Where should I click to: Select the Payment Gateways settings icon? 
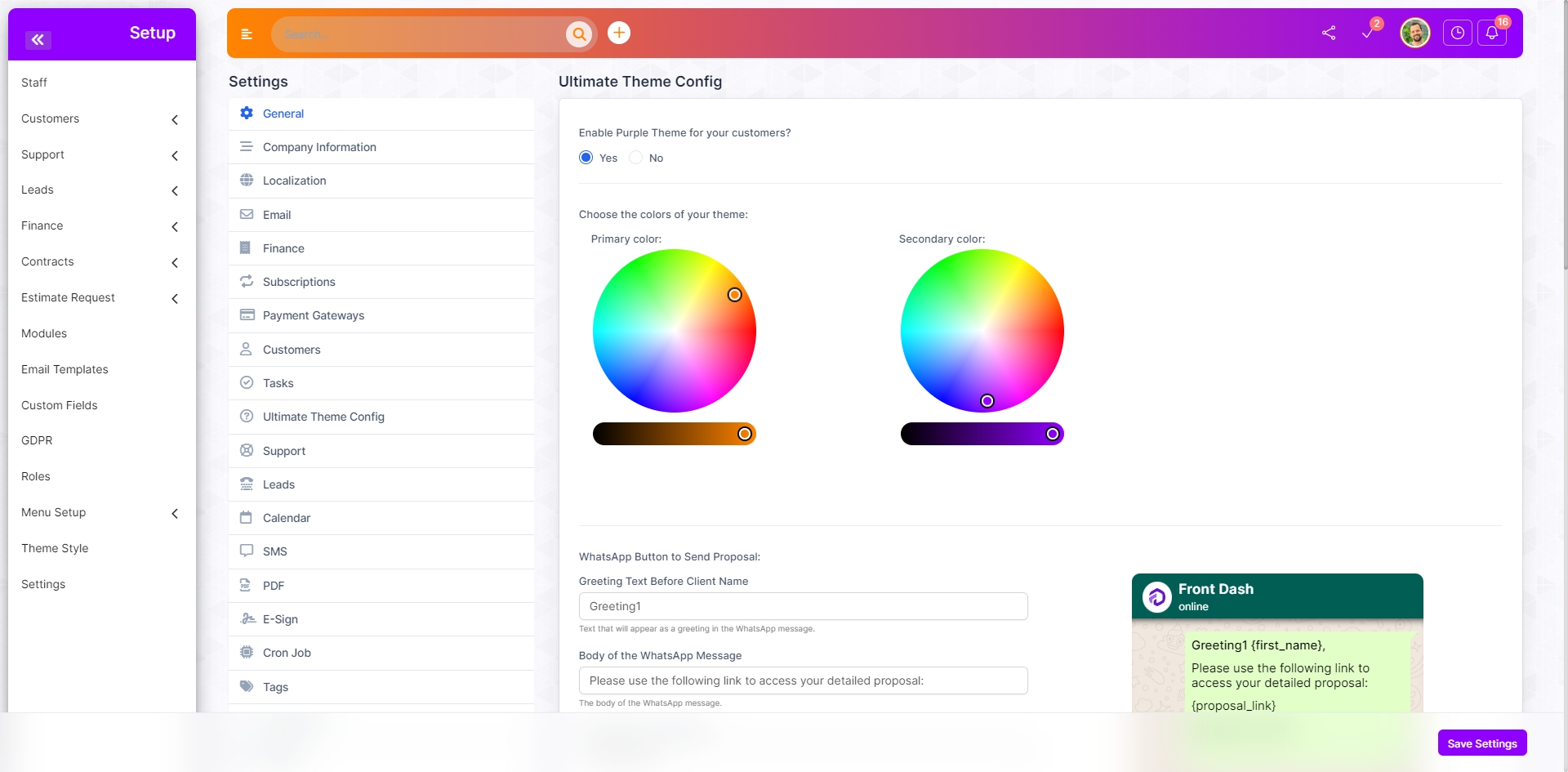(247, 315)
